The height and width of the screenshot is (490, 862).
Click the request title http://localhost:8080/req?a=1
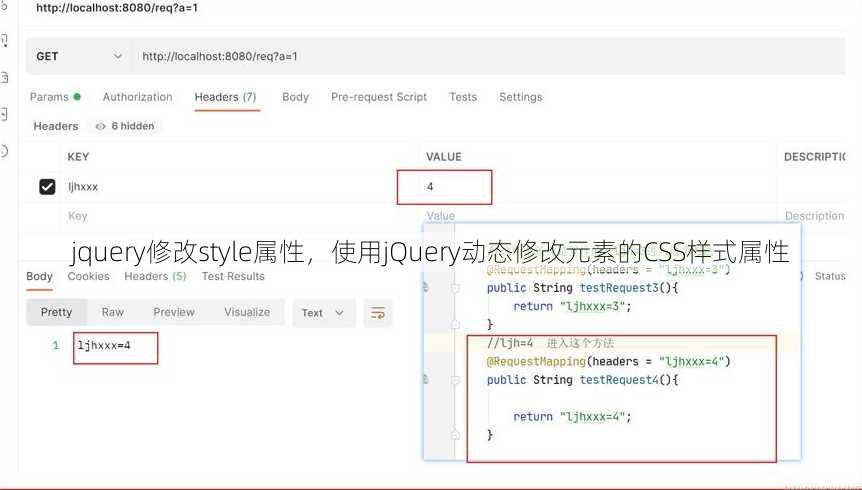117,8
